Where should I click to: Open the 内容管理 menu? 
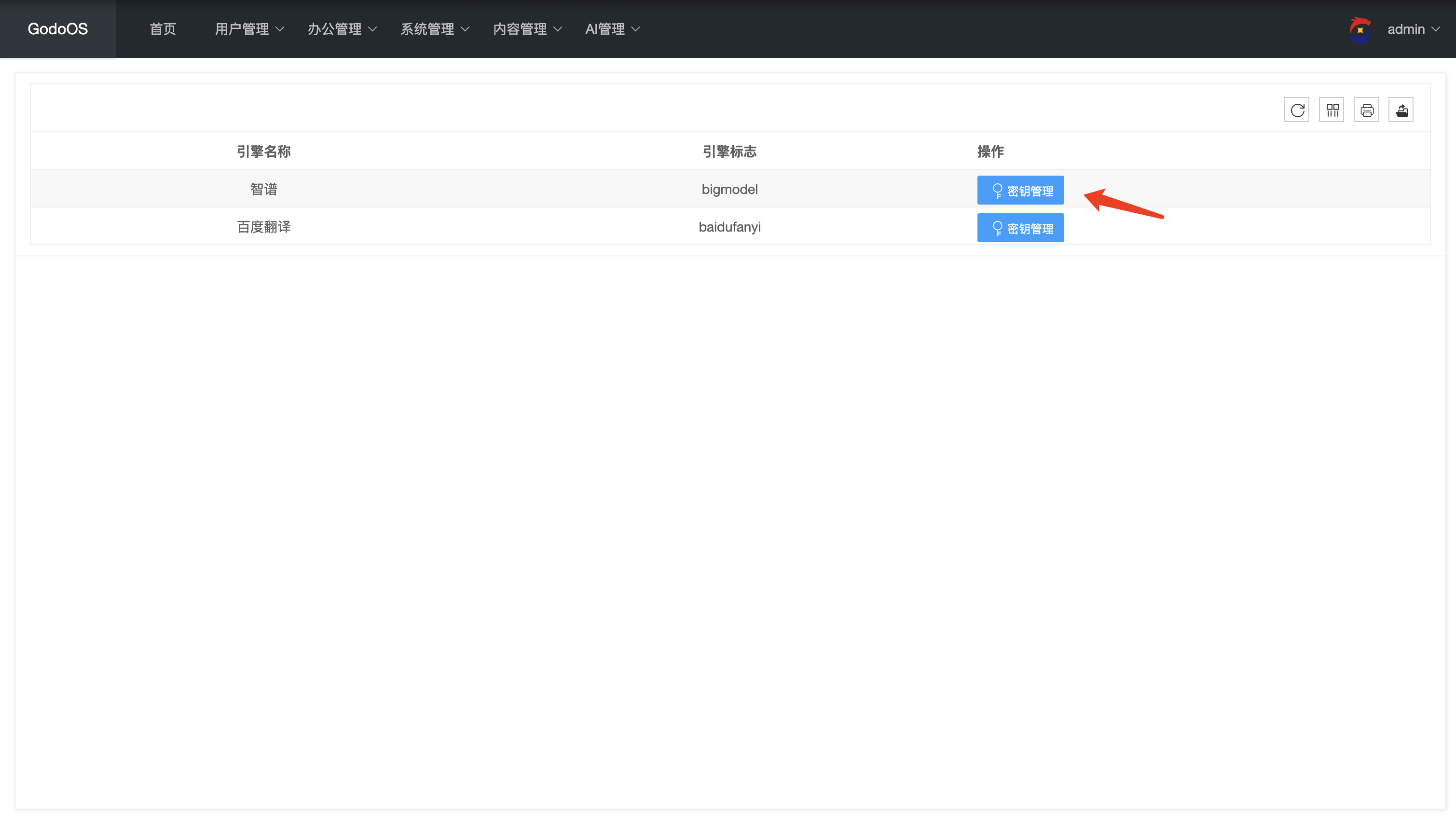point(527,29)
